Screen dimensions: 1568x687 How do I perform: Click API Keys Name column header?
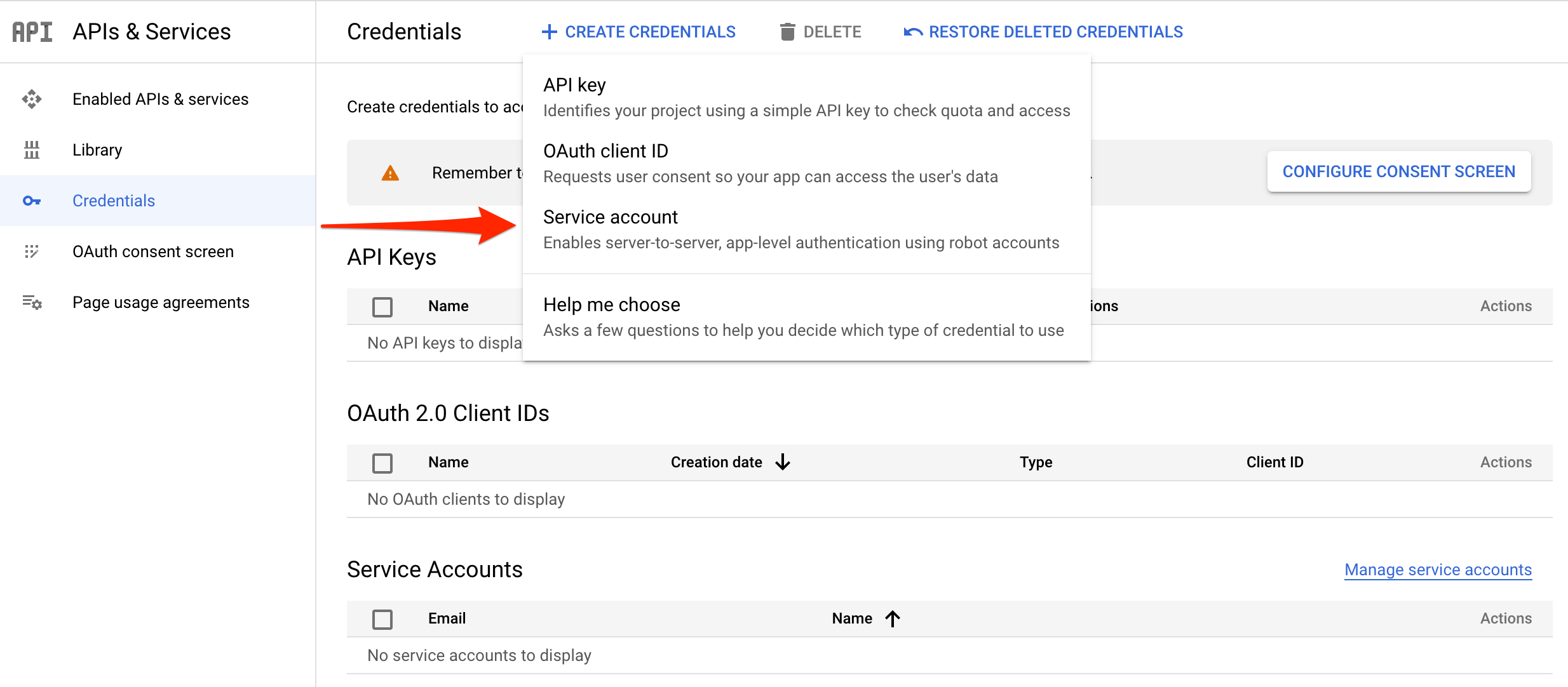(448, 306)
